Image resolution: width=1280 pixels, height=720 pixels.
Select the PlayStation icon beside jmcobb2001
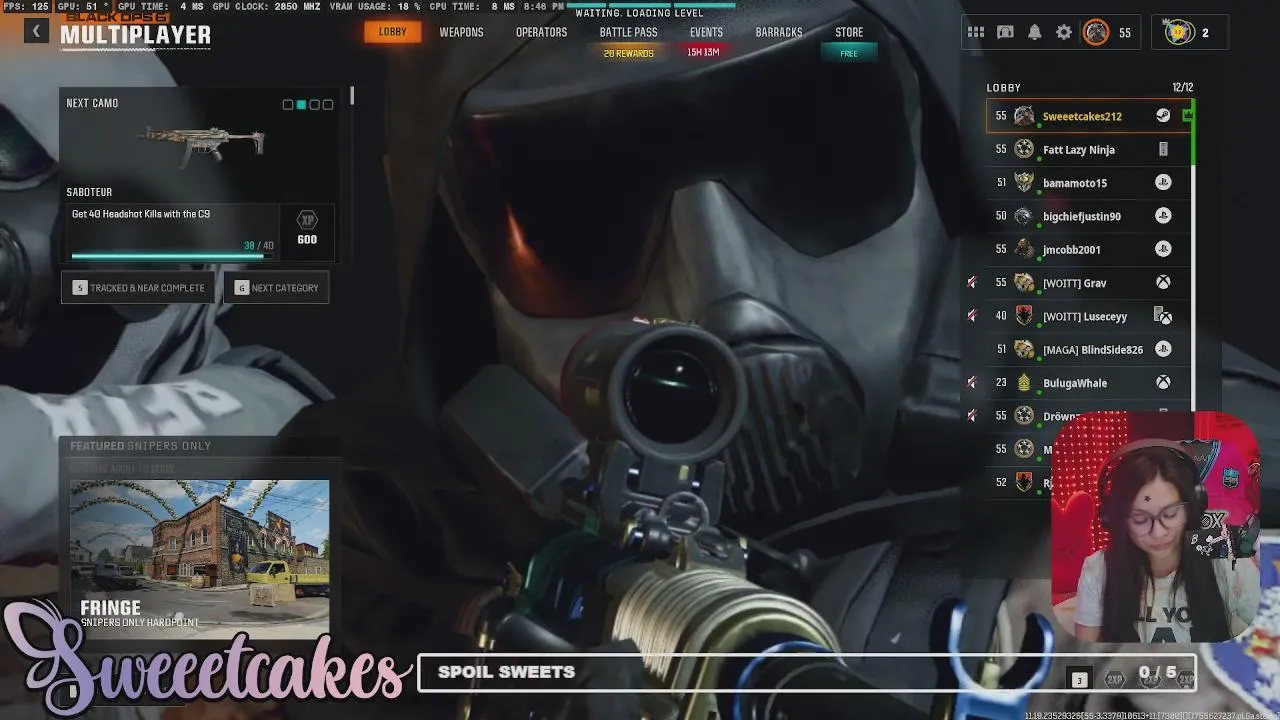point(1163,249)
